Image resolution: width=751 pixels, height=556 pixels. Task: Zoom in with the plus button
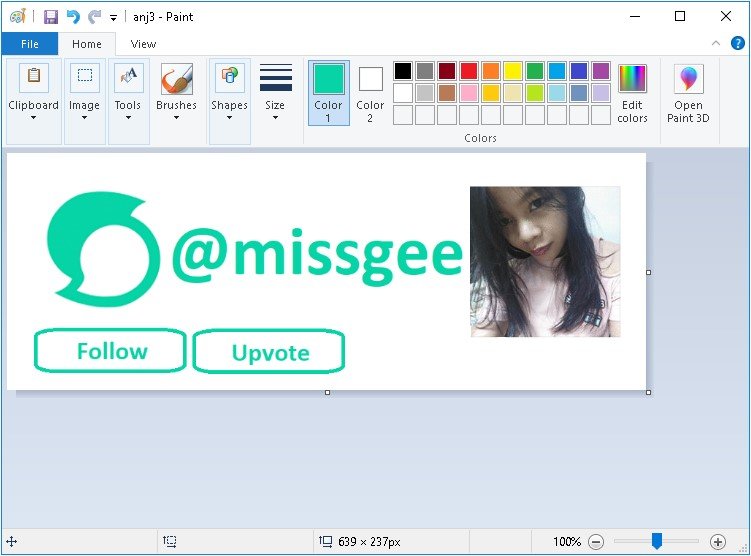(x=717, y=542)
